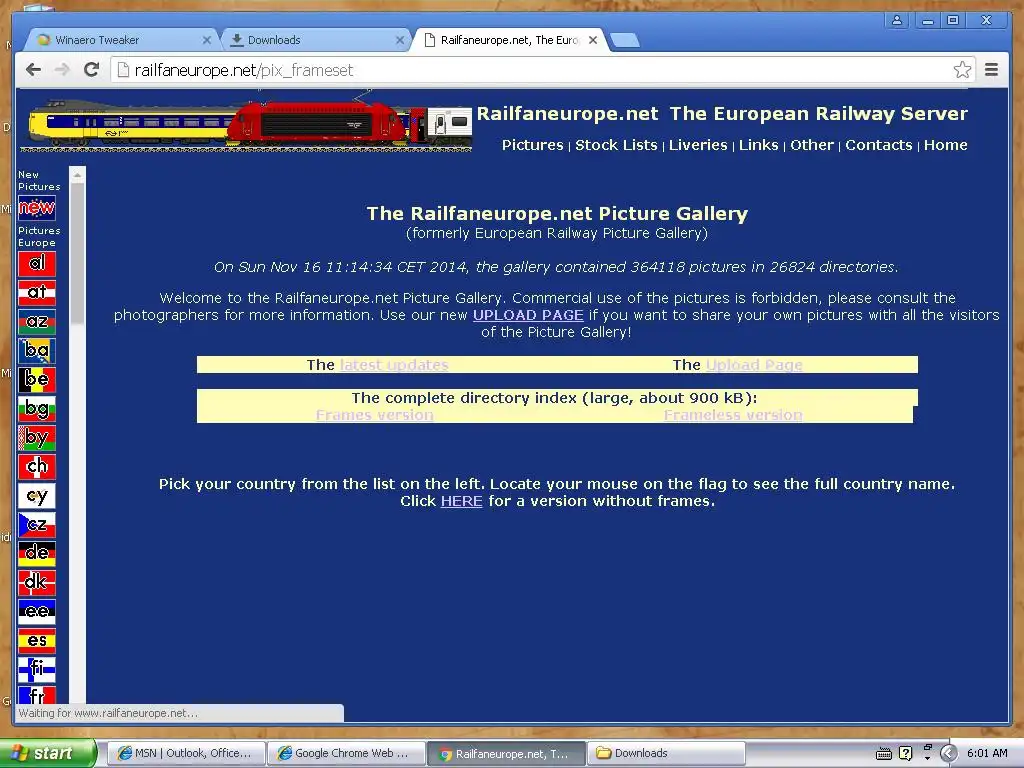Open the Other menu link
This screenshot has height=768, width=1024.
point(812,145)
